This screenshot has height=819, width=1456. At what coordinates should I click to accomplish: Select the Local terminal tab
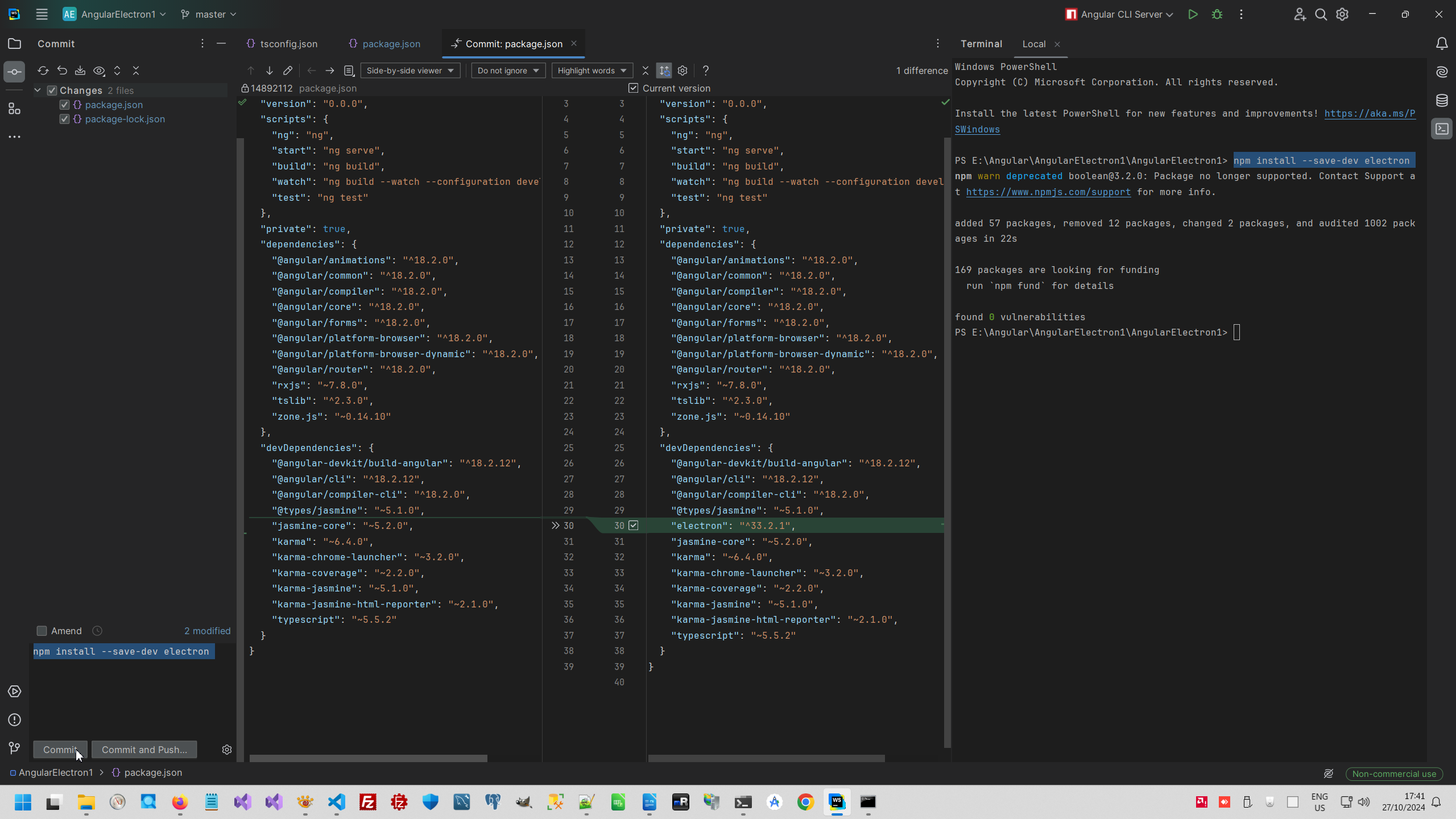(1033, 44)
